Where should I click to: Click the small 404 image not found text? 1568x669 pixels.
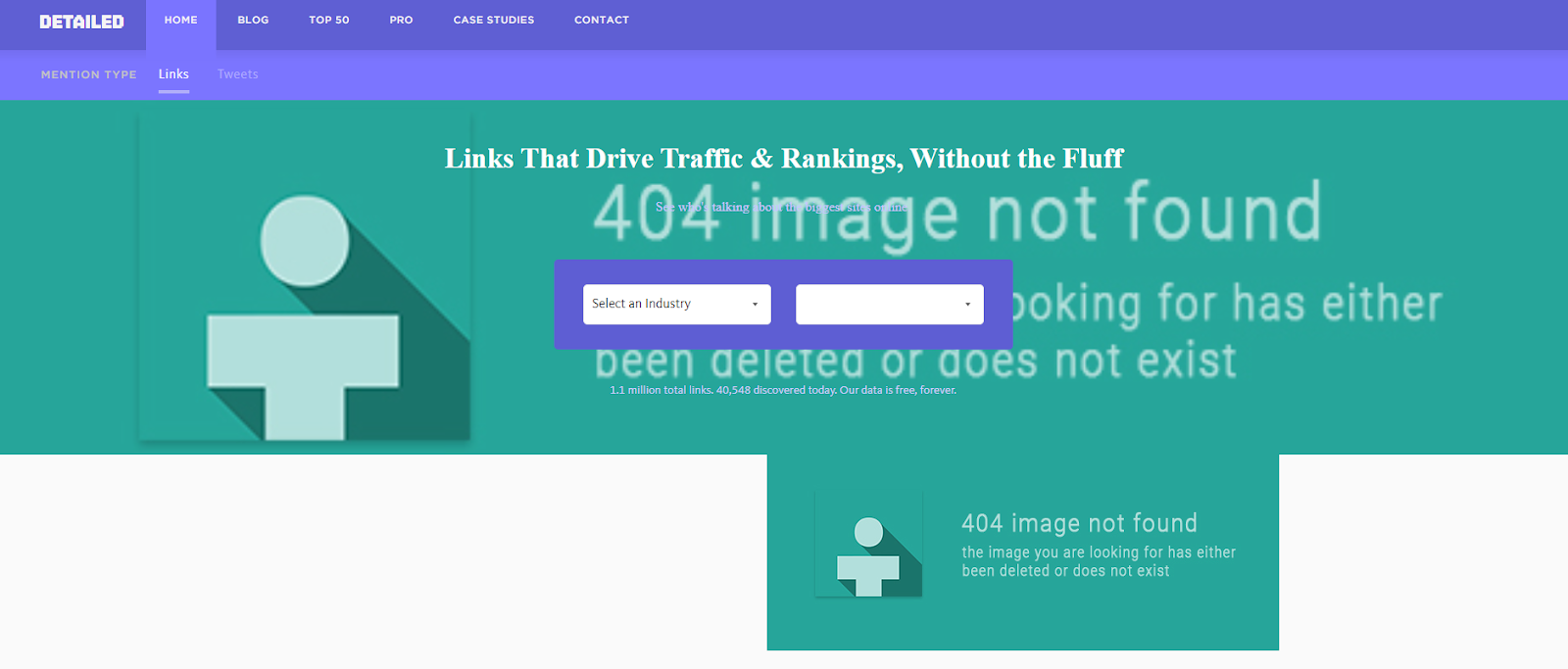(x=1079, y=523)
